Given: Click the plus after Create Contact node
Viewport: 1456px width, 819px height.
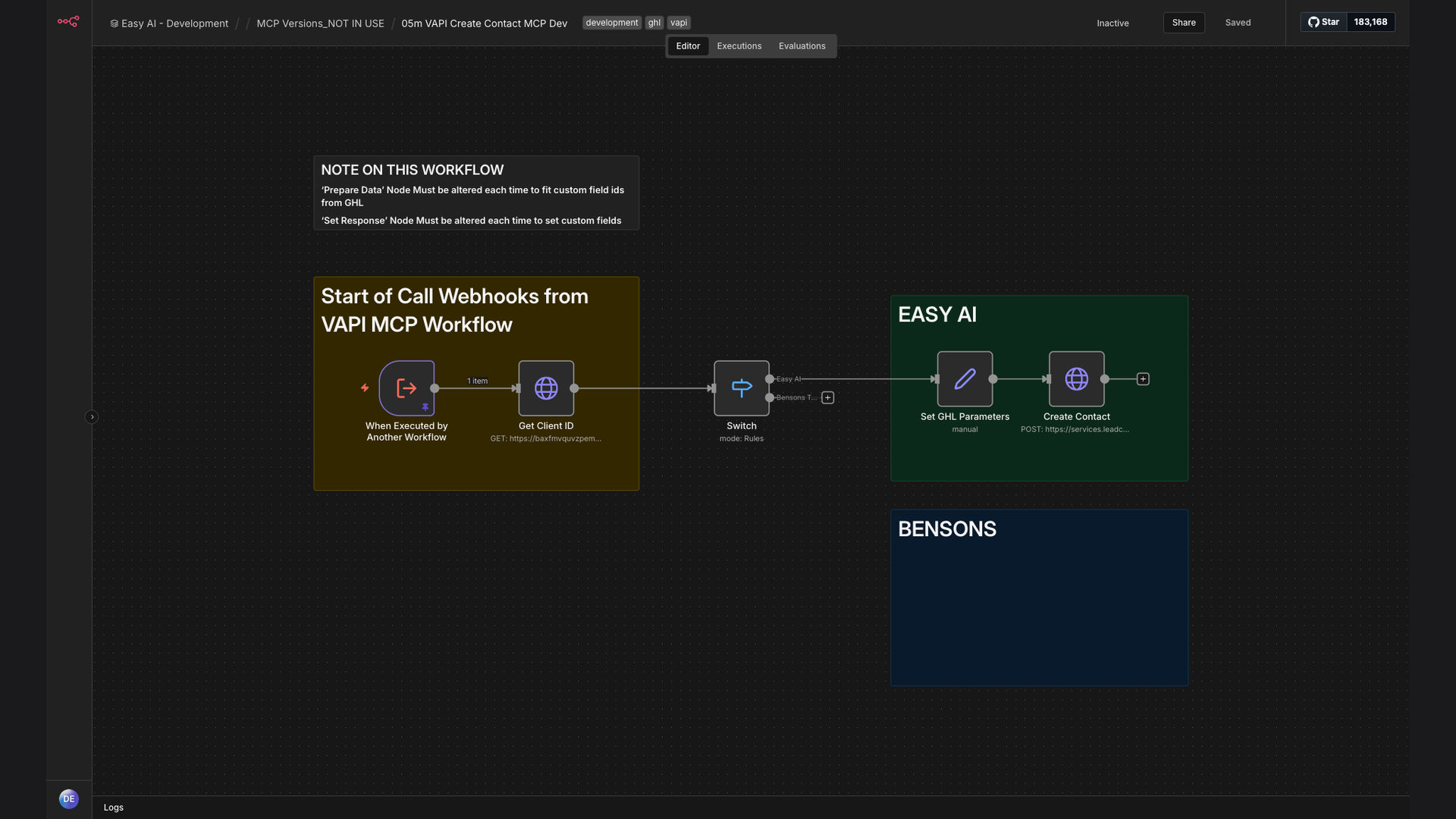Looking at the screenshot, I should pyautogui.click(x=1143, y=379).
